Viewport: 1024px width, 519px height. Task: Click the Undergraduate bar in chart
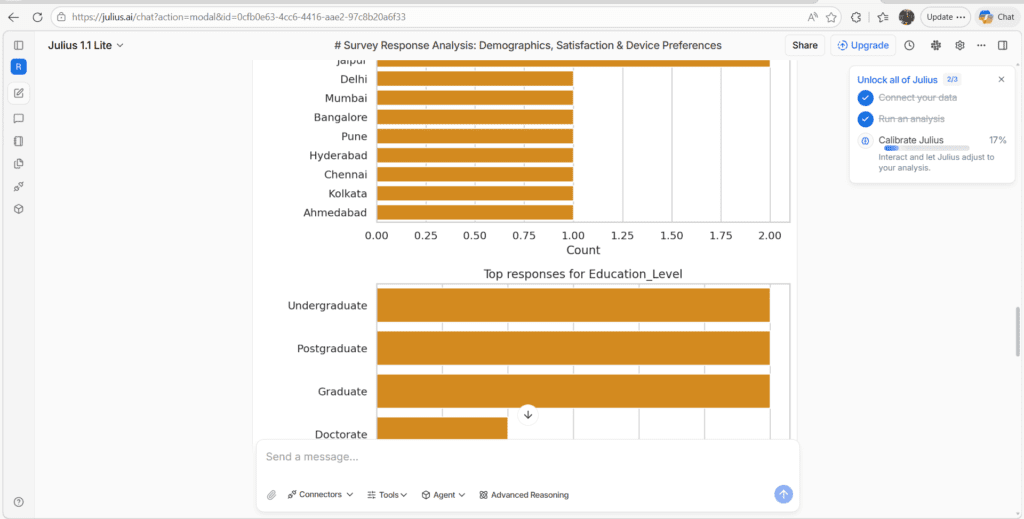pos(573,306)
